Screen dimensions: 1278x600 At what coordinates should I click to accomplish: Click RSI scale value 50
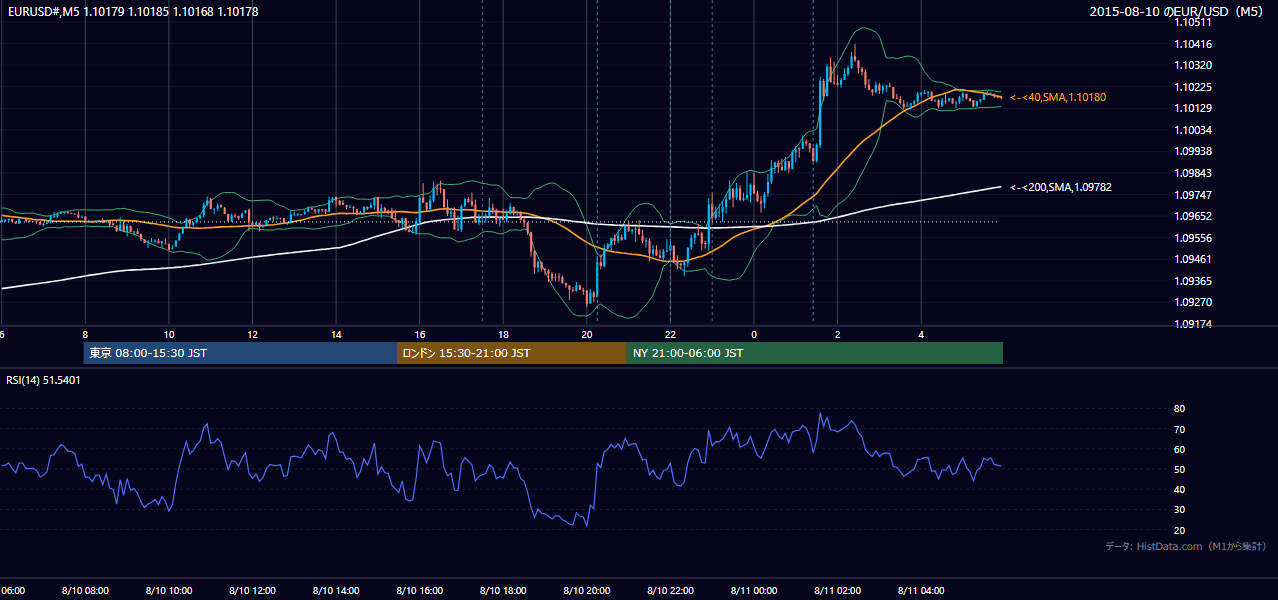coord(1179,470)
